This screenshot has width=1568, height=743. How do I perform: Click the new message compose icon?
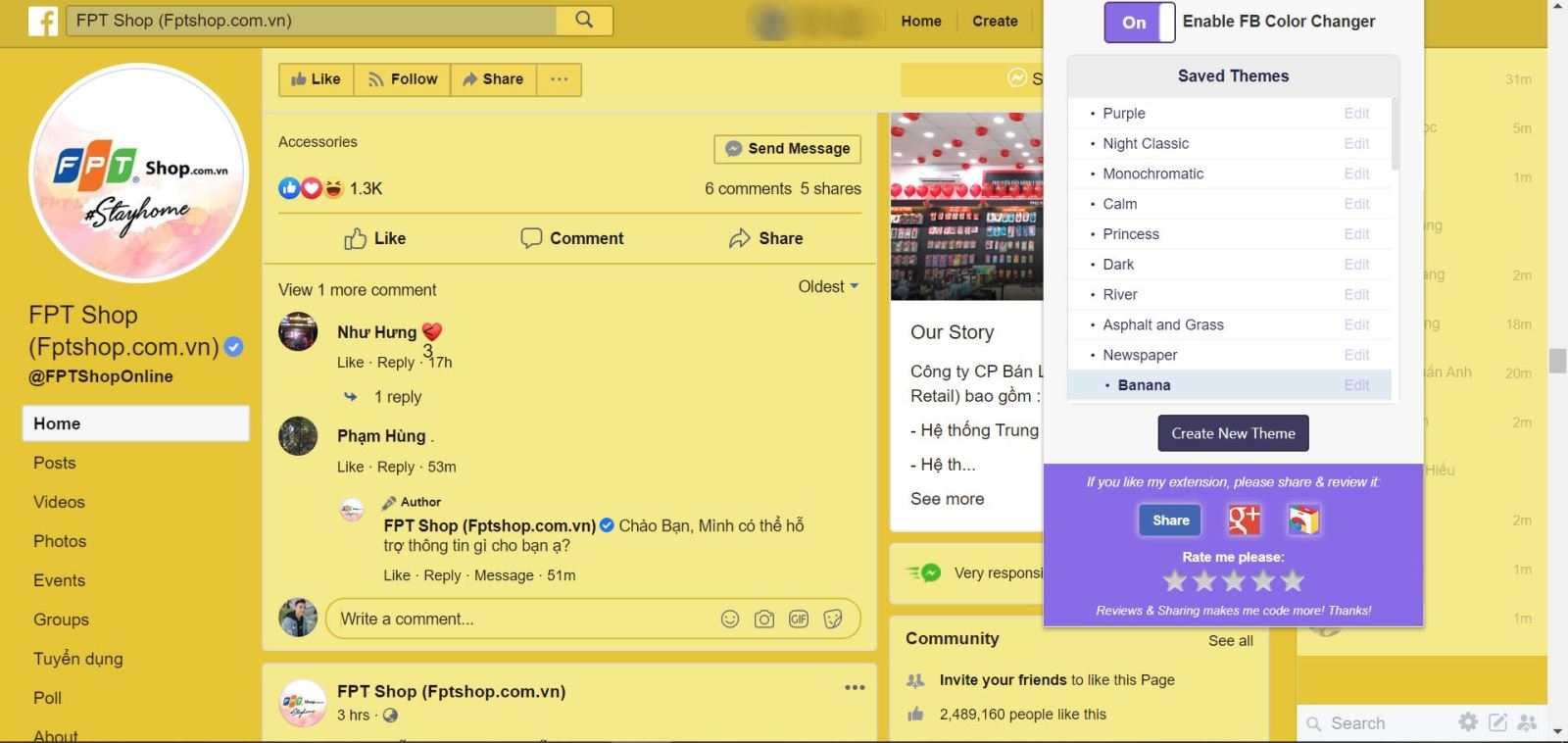(1497, 722)
